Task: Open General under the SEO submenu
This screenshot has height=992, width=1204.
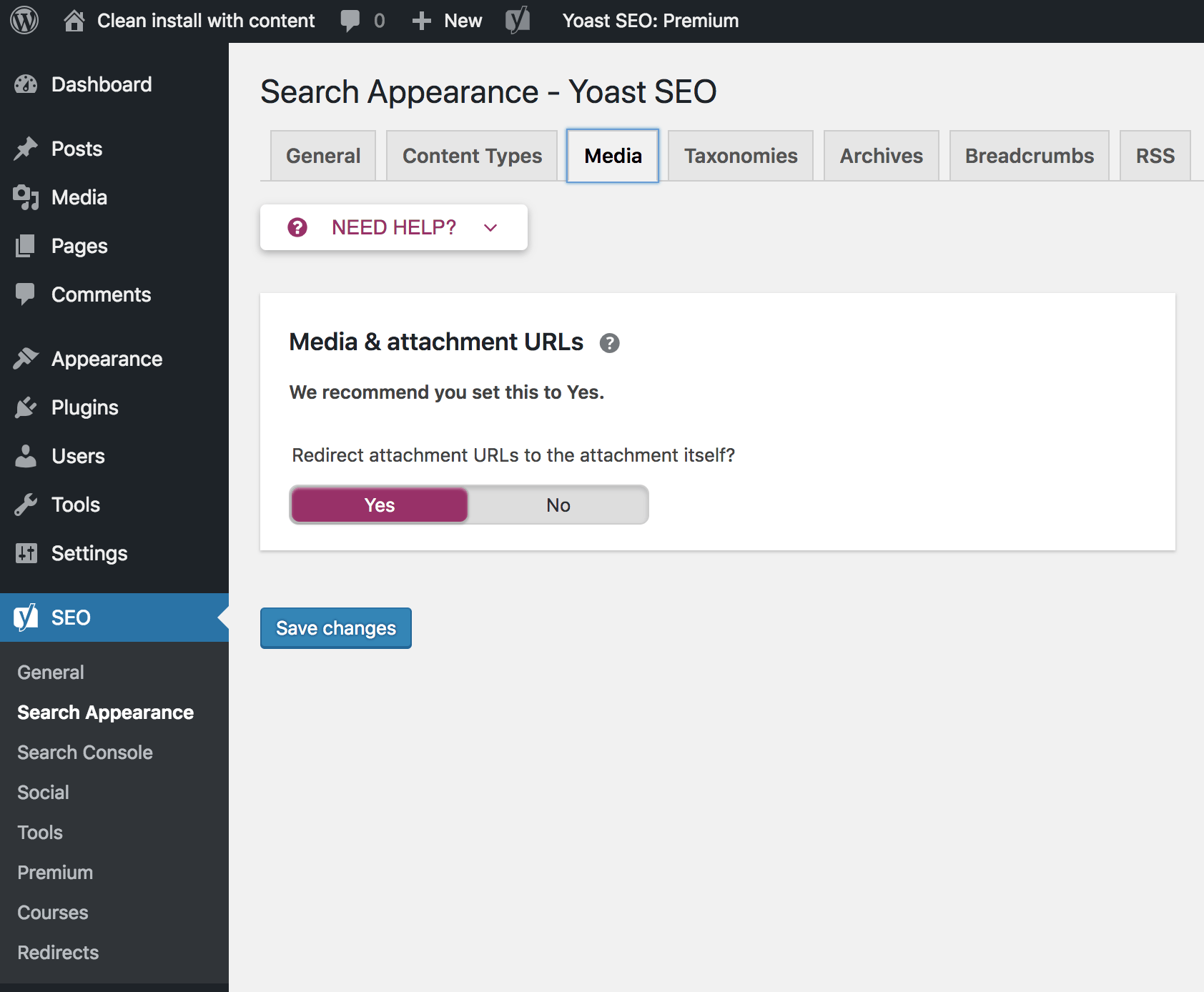Action: click(51, 673)
